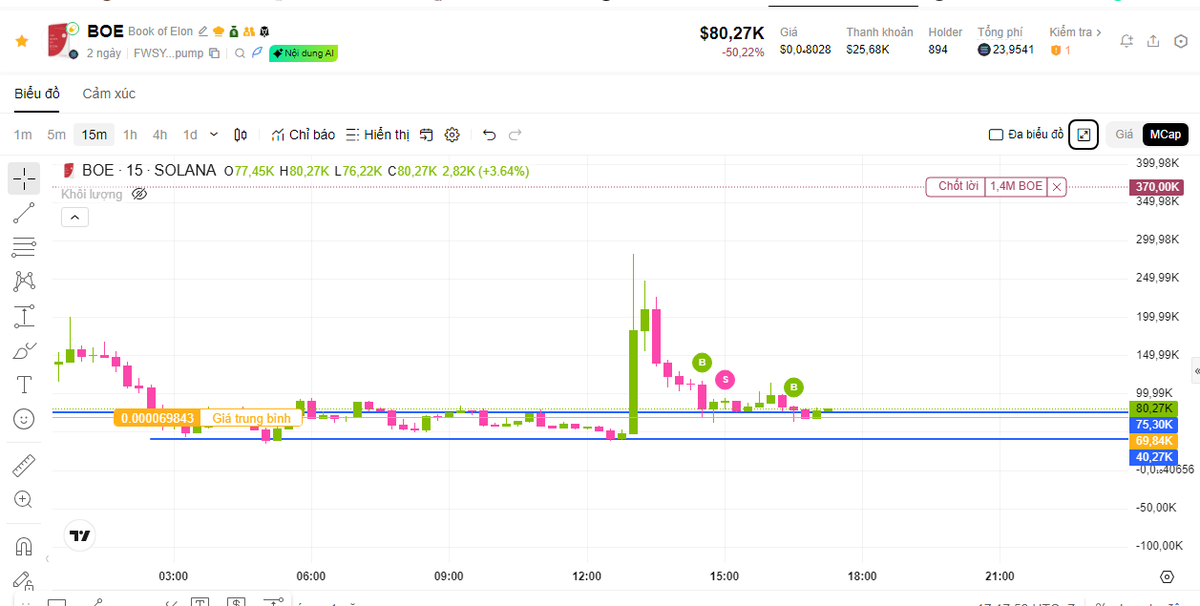Enable the Đa biểu đồ checkbox
This screenshot has height=606, width=1200.
coord(995,134)
